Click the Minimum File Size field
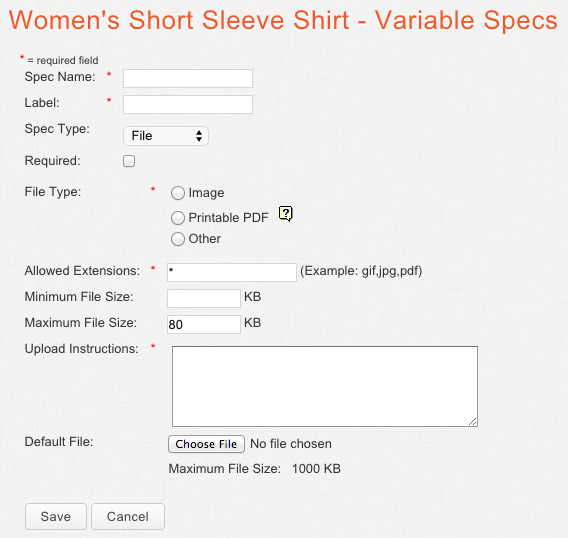The width and height of the screenshot is (568, 538). 204,298
